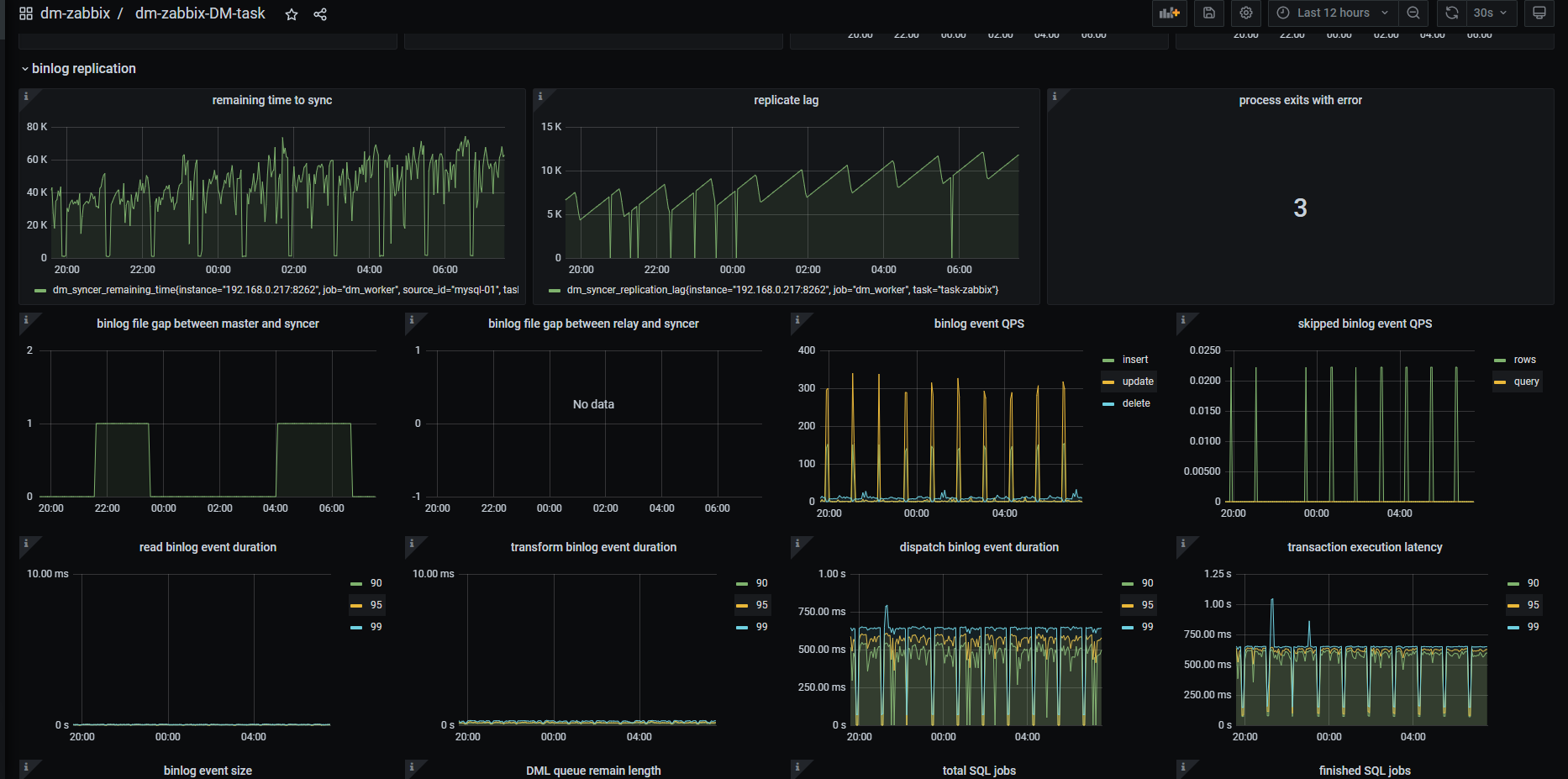The width and height of the screenshot is (1568, 779).
Task: Open the 30s refresh interval dropdown
Action: coord(1491,13)
